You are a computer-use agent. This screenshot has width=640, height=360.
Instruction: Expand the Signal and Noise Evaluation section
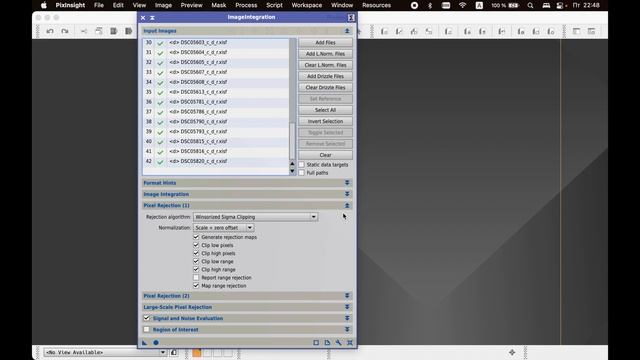coord(347,318)
